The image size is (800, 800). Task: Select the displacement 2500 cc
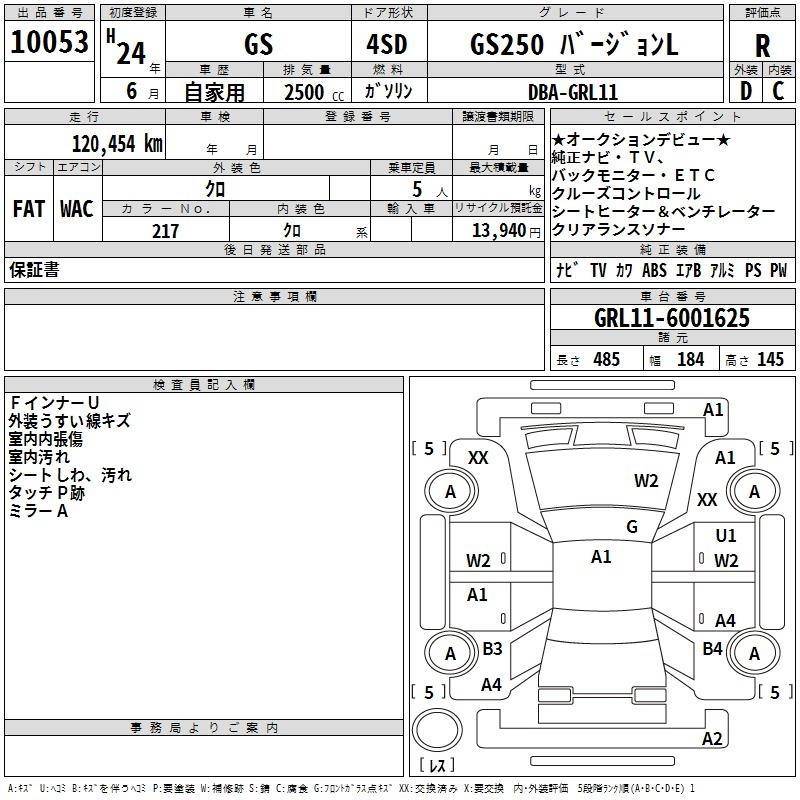(x=314, y=92)
